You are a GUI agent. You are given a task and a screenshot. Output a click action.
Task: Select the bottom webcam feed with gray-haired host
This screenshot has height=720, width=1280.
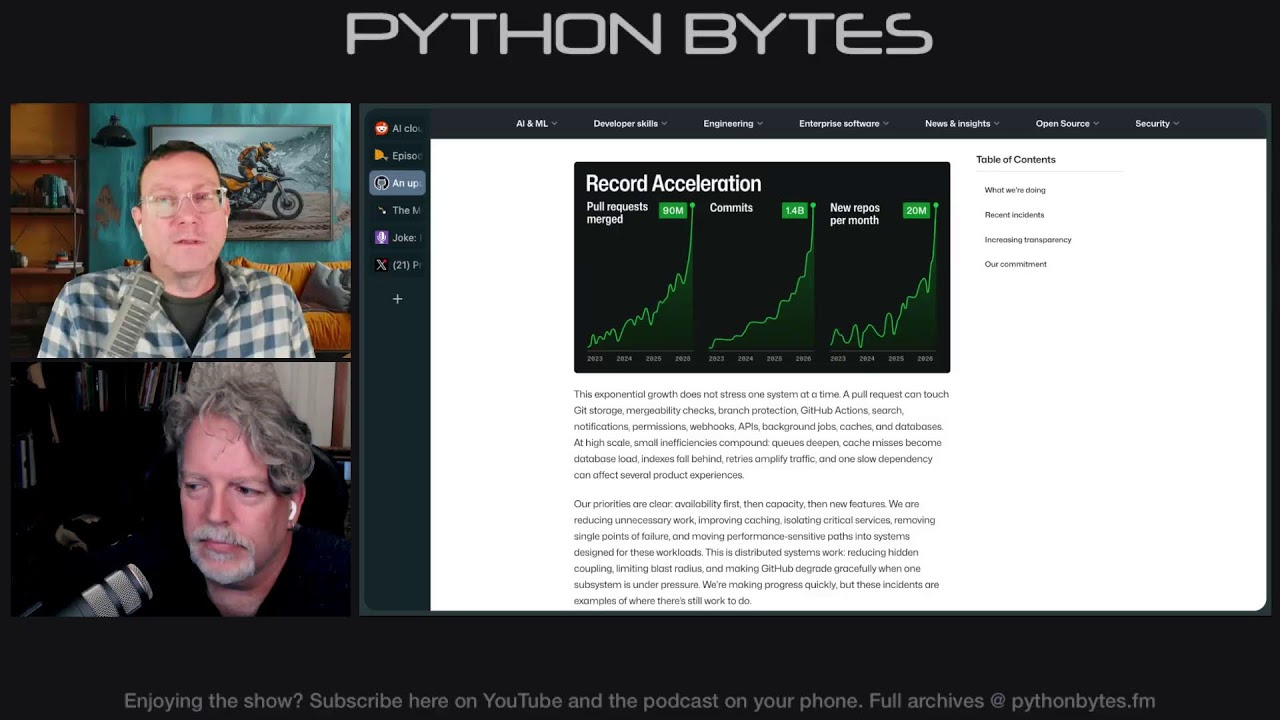pyautogui.click(x=181, y=489)
